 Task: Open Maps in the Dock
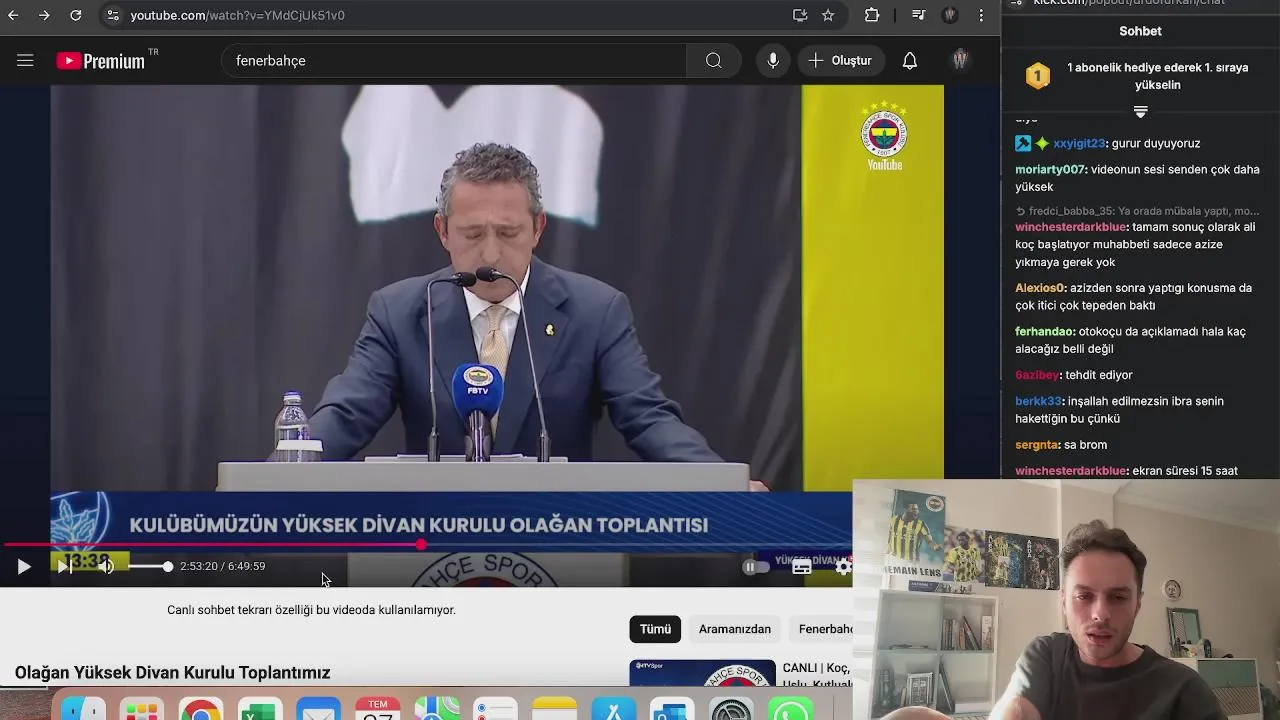437,709
